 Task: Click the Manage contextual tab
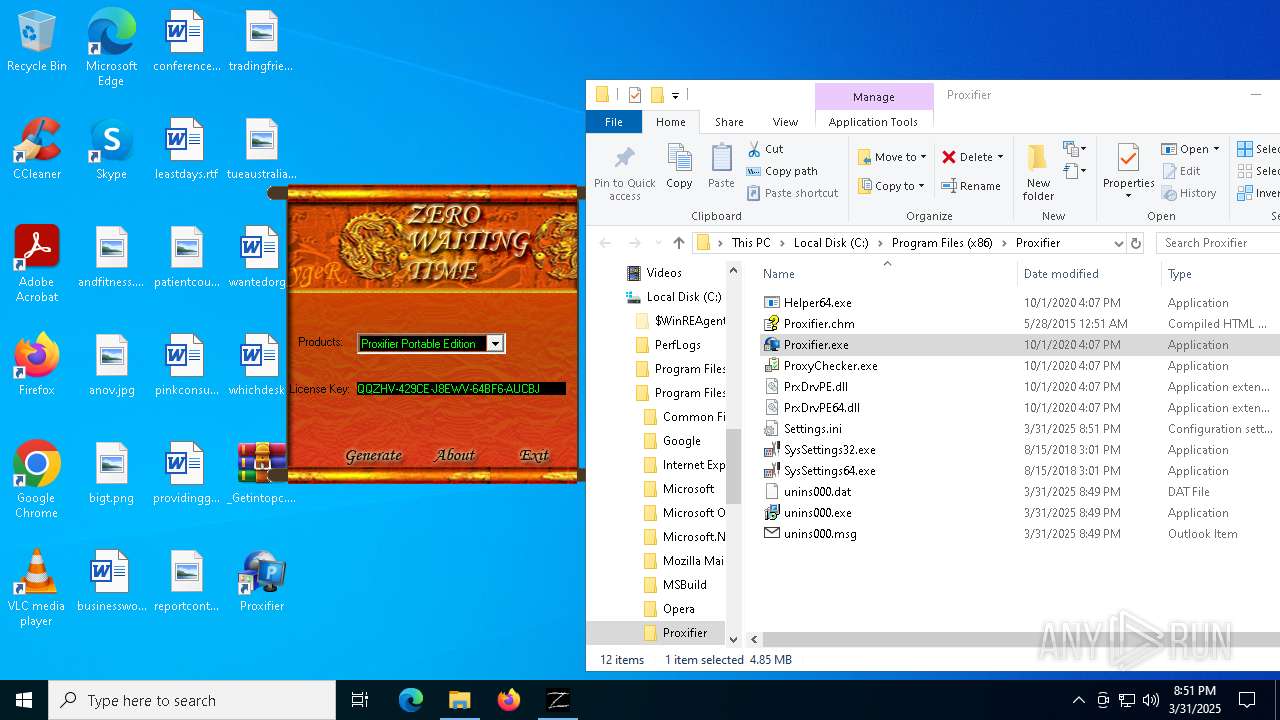(x=873, y=97)
